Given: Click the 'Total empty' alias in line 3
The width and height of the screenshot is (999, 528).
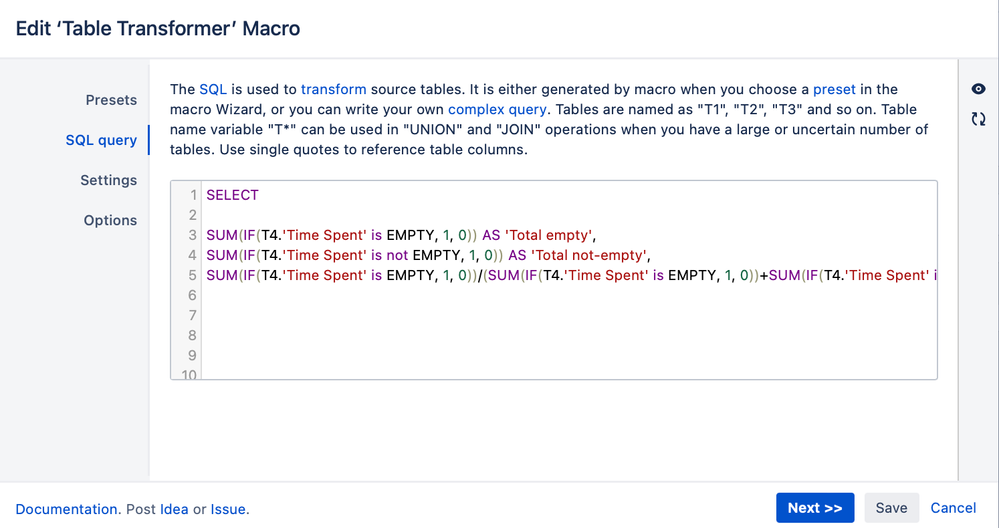Looking at the screenshot, I should 548,235.
